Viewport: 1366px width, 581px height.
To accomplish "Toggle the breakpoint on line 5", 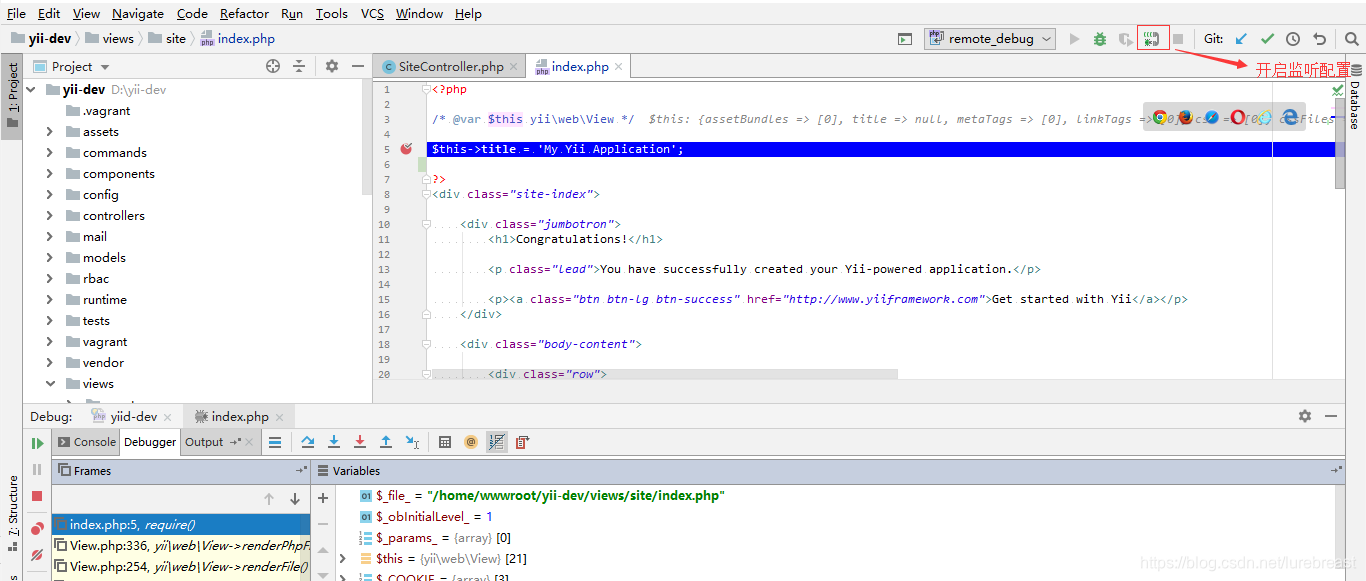I will coord(406,147).
